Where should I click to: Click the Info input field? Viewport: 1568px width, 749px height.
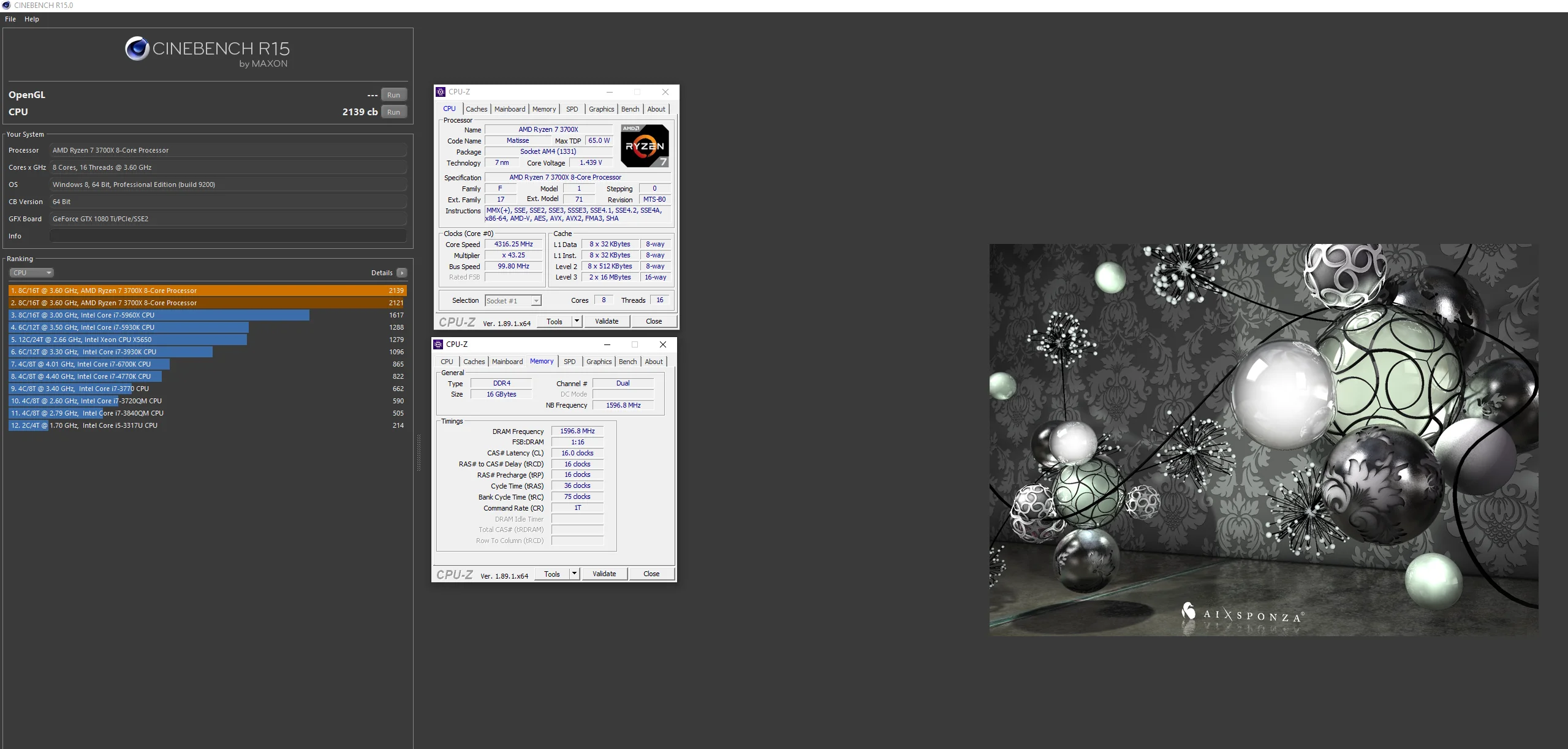coord(228,236)
